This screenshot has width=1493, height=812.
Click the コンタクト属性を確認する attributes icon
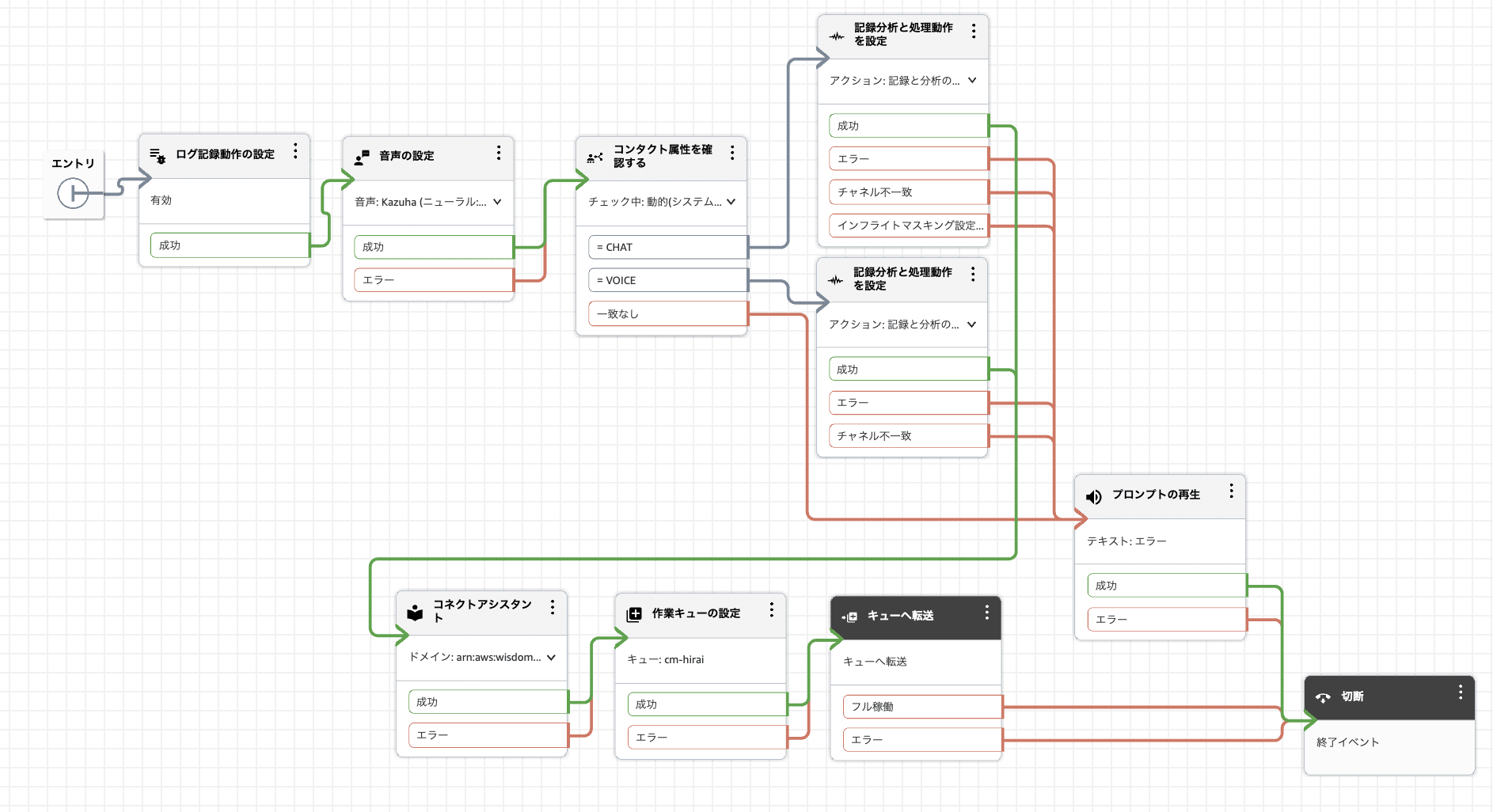click(595, 157)
